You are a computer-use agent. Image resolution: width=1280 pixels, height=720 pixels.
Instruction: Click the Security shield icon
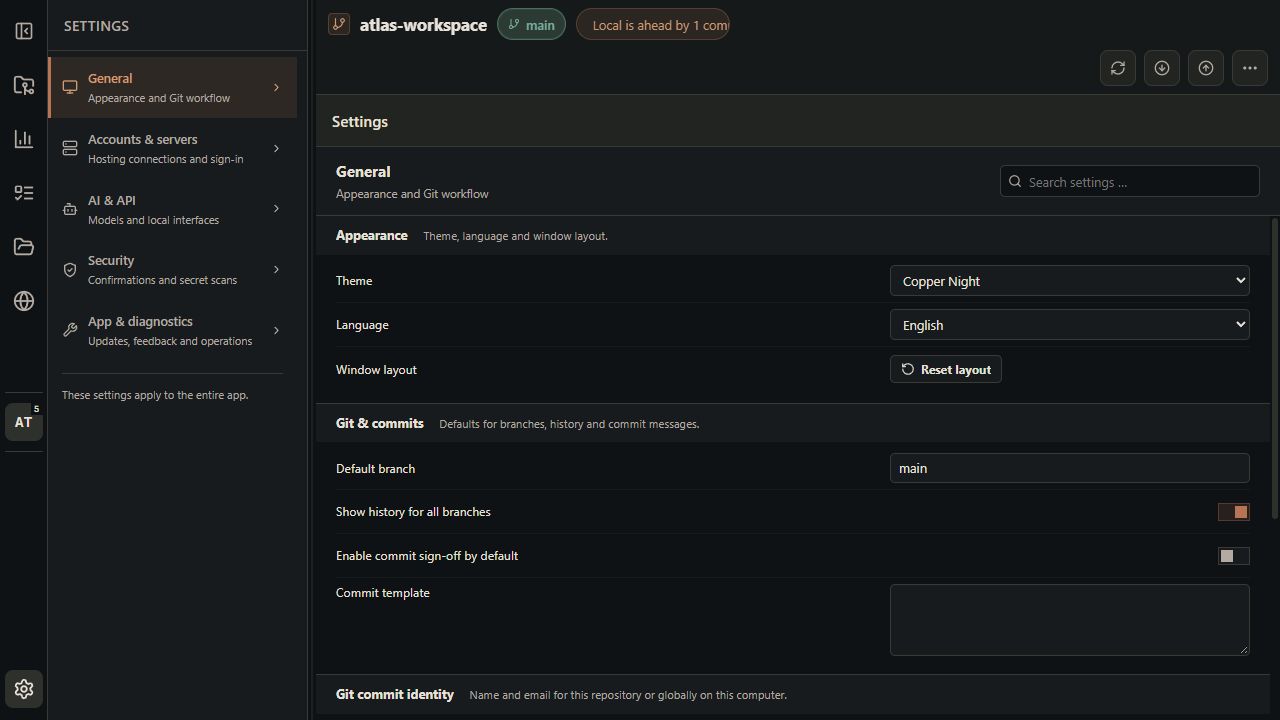tap(70, 270)
